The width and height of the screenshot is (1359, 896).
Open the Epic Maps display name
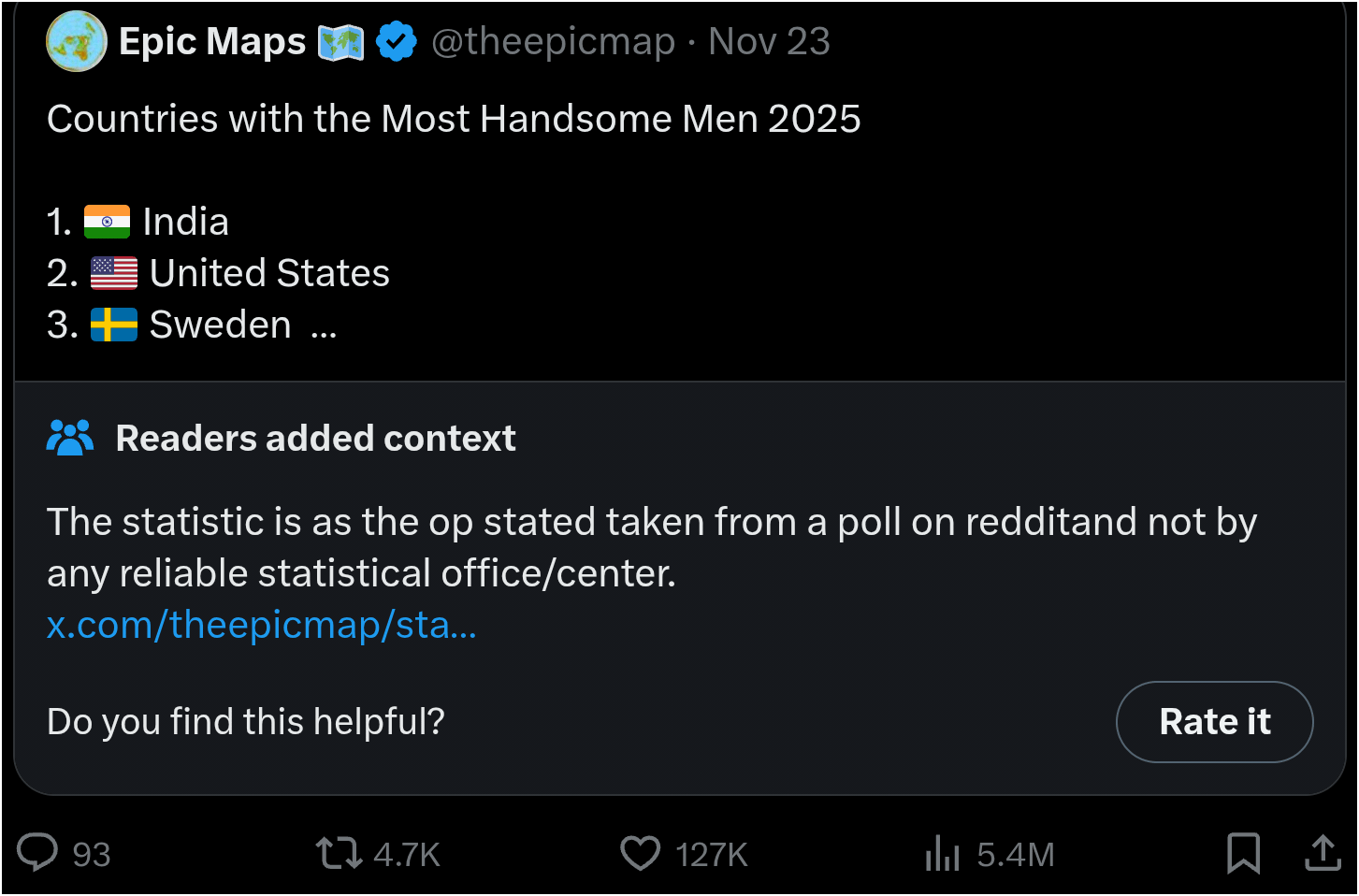pos(212,42)
